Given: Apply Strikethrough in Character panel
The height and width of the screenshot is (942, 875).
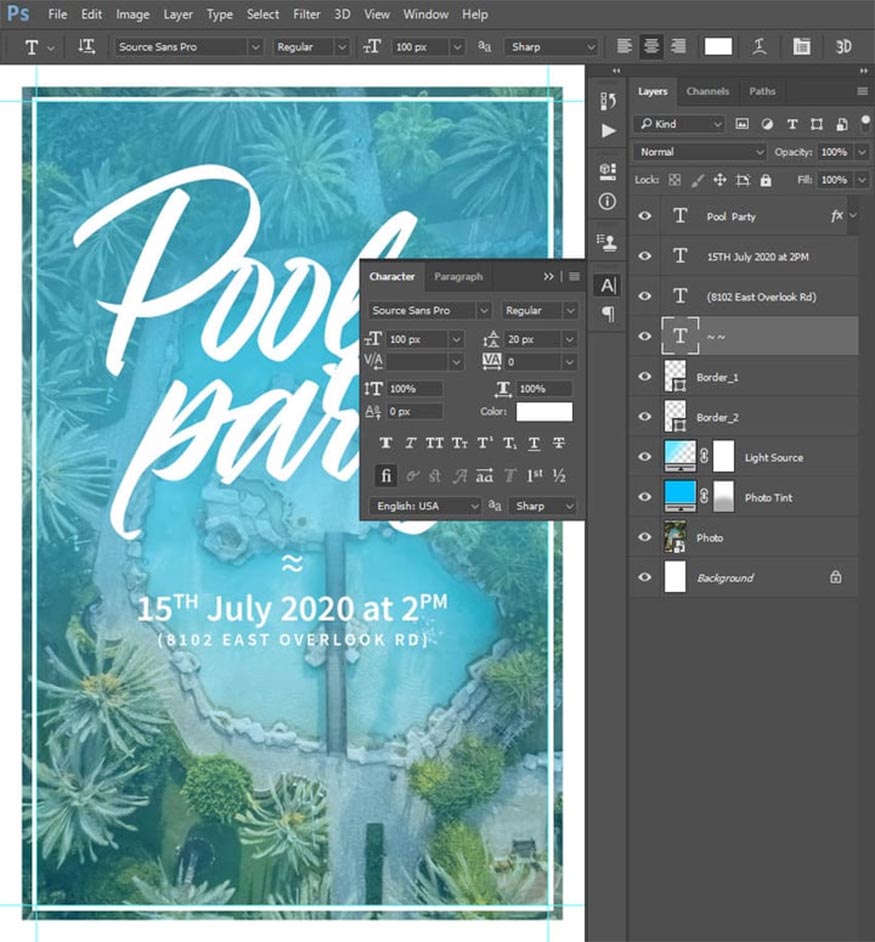Looking at the screenshot, I should coord(559,443).
